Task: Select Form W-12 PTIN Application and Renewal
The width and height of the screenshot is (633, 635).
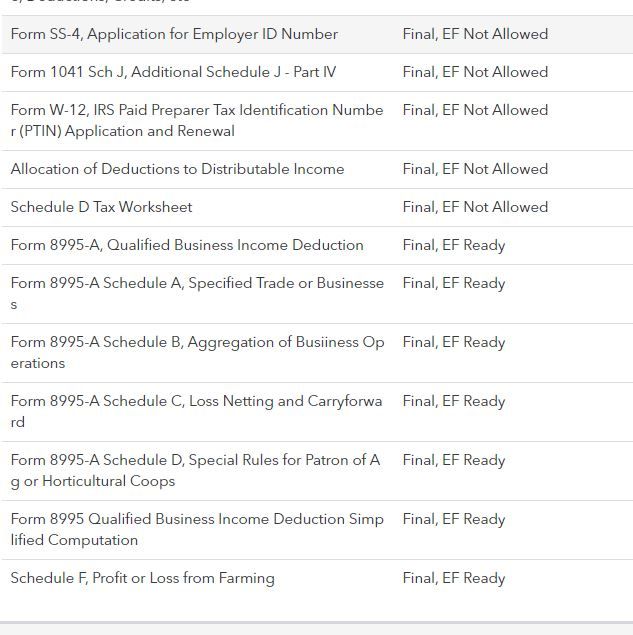Action: pos(317,121)
